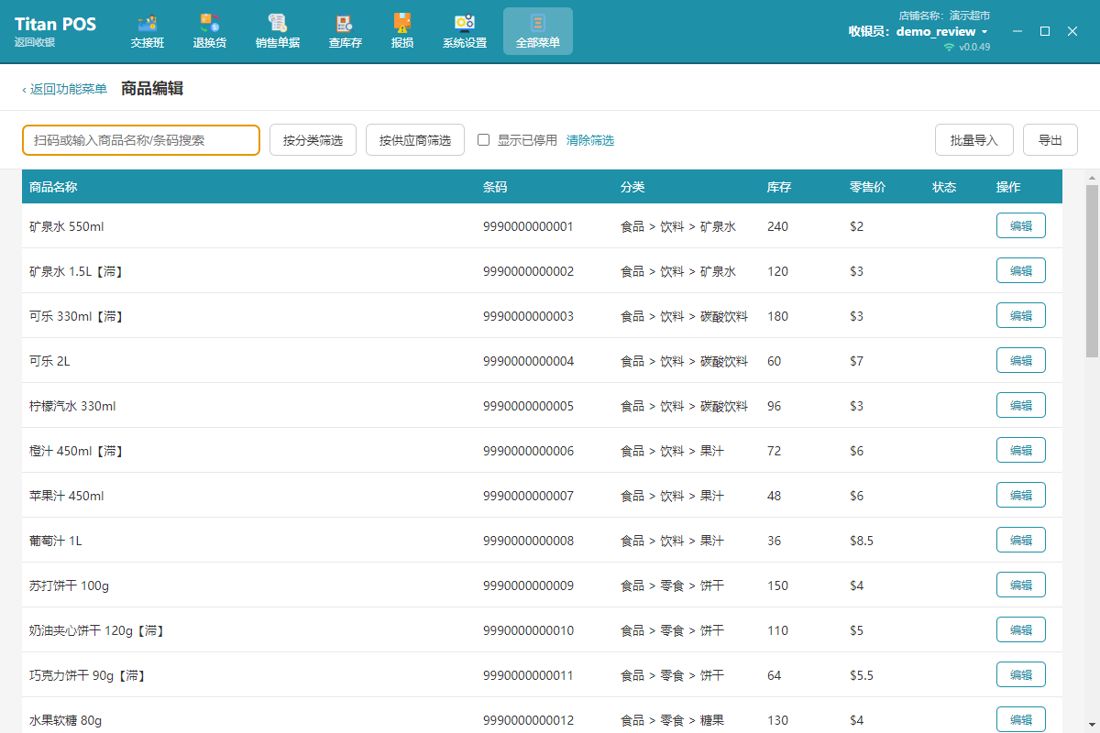Click the 条码 column header
This screenshot has height=733, width=1100.
[495, 187]
